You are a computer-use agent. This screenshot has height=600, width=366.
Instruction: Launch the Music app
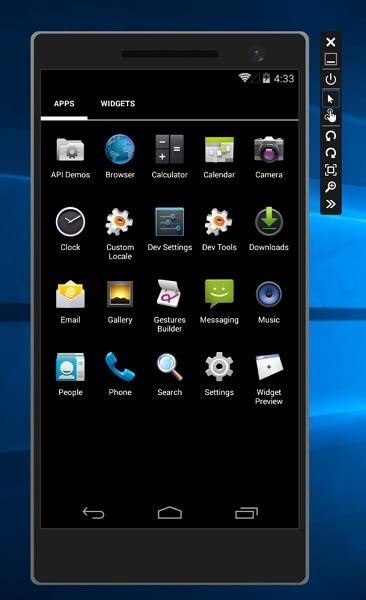269,302
